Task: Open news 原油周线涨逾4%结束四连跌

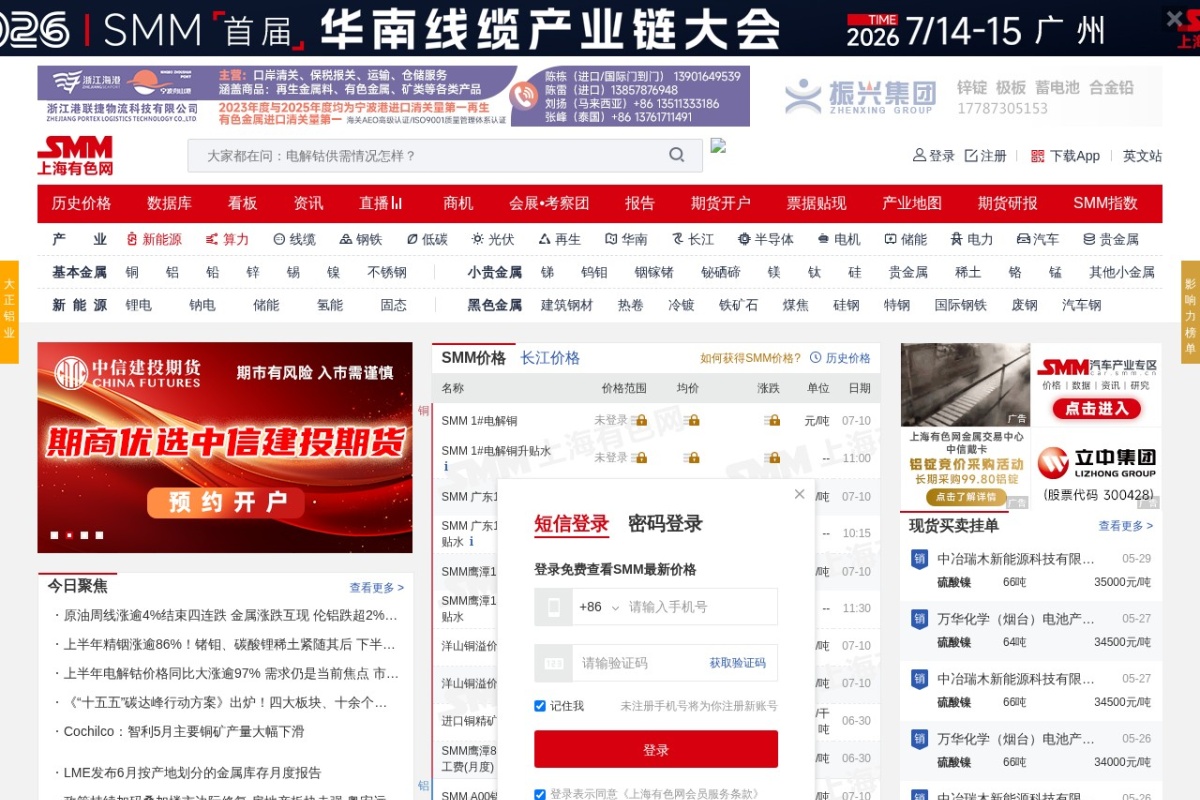Action: tap(231, 615)
